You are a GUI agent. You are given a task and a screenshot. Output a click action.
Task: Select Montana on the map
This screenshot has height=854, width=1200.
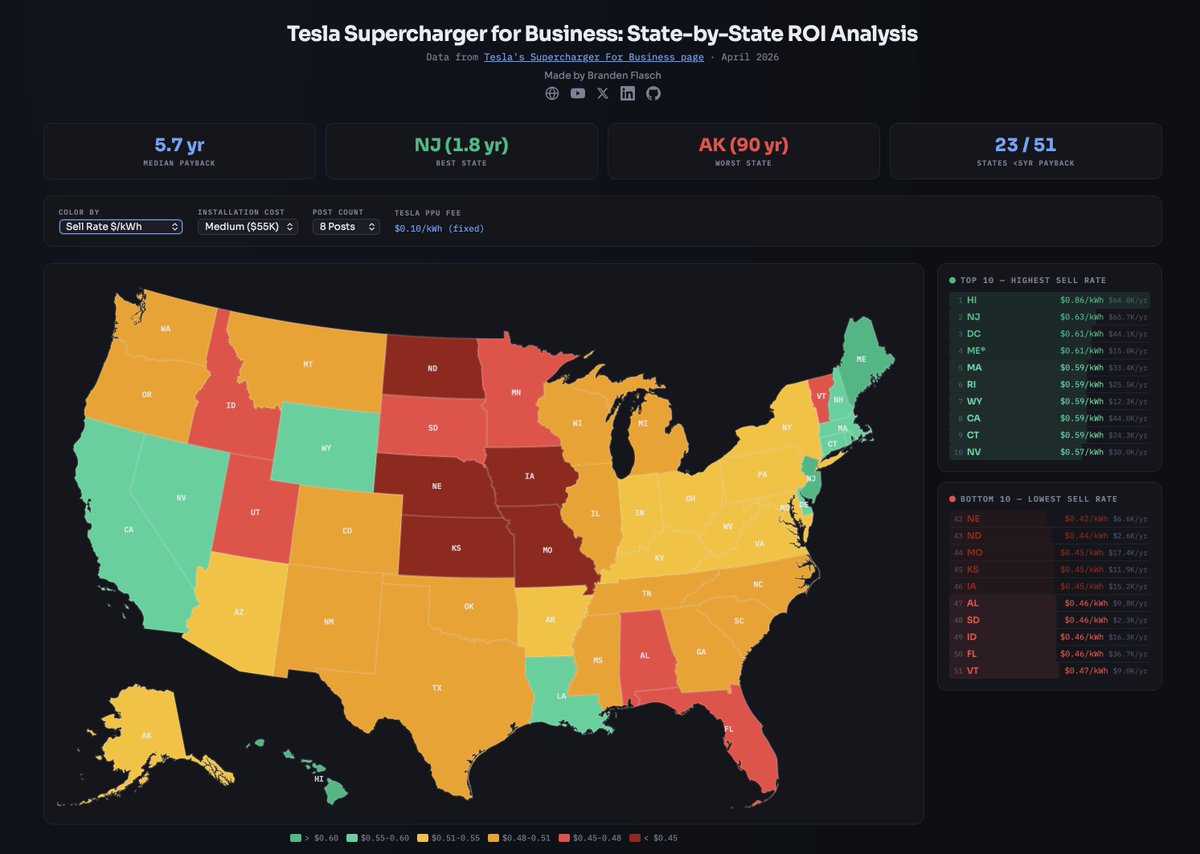(308, 365)
